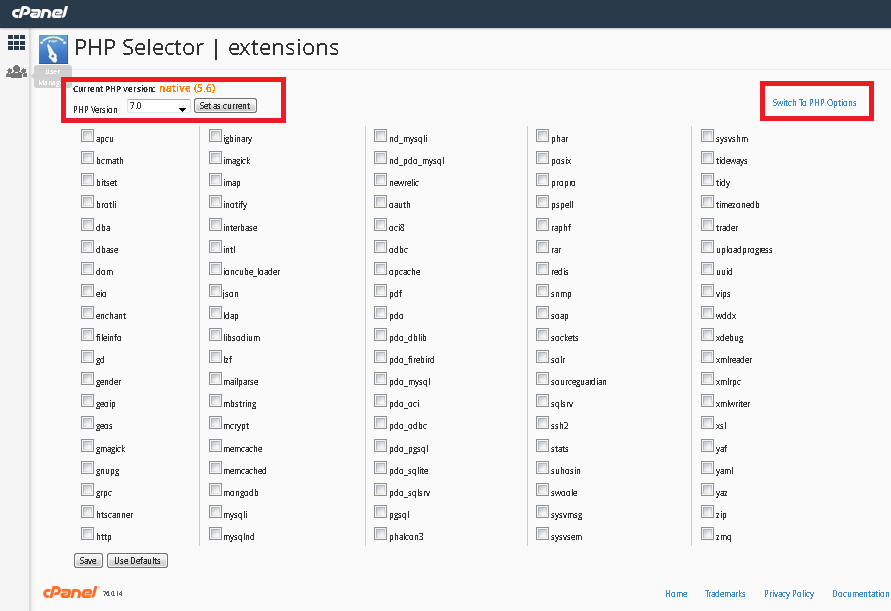This screenshot has height=611, width=891.
Task: Check the opcache extension box
Action: click(x=381, y=270)
